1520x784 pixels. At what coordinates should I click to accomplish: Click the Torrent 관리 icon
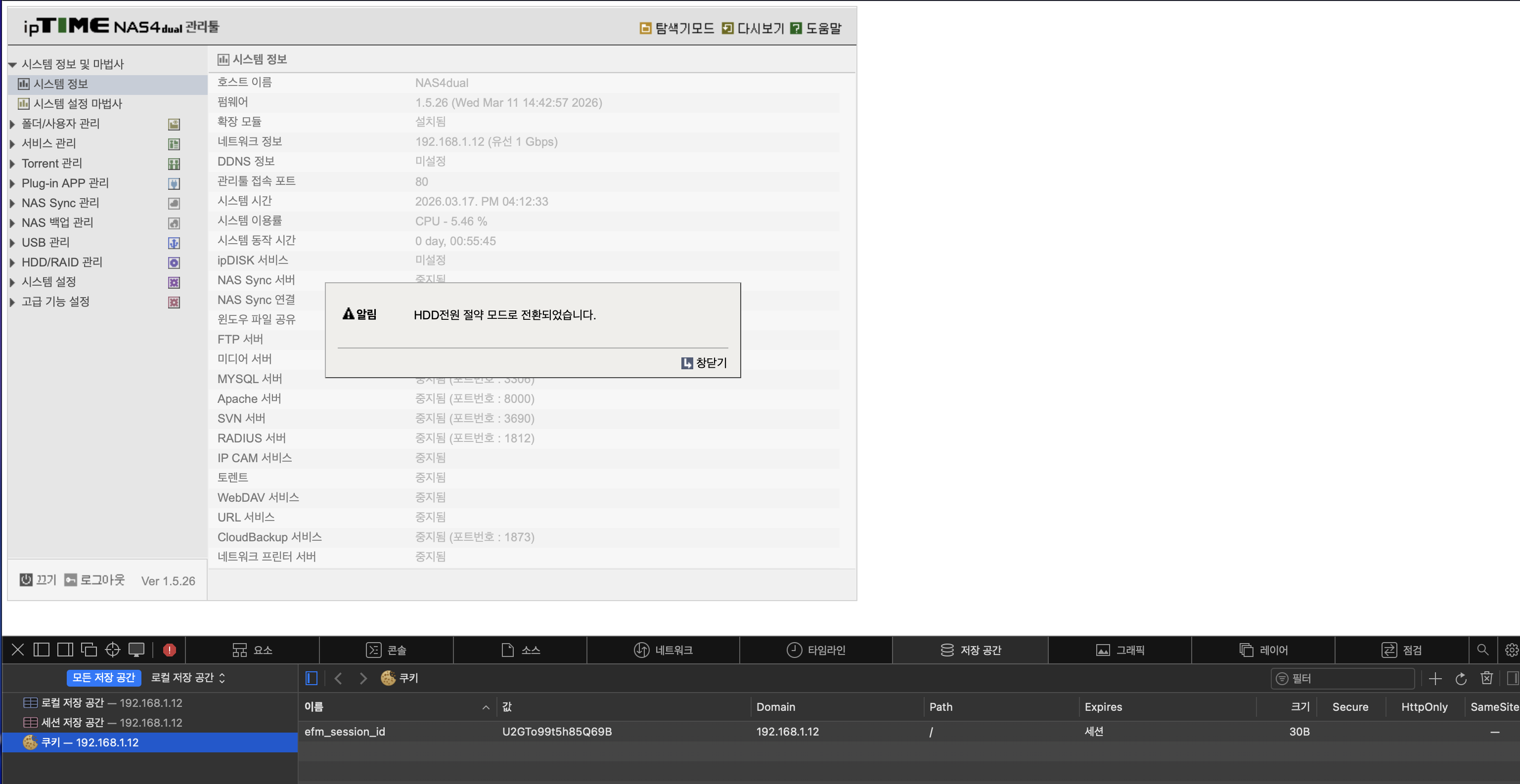(174, 164)
